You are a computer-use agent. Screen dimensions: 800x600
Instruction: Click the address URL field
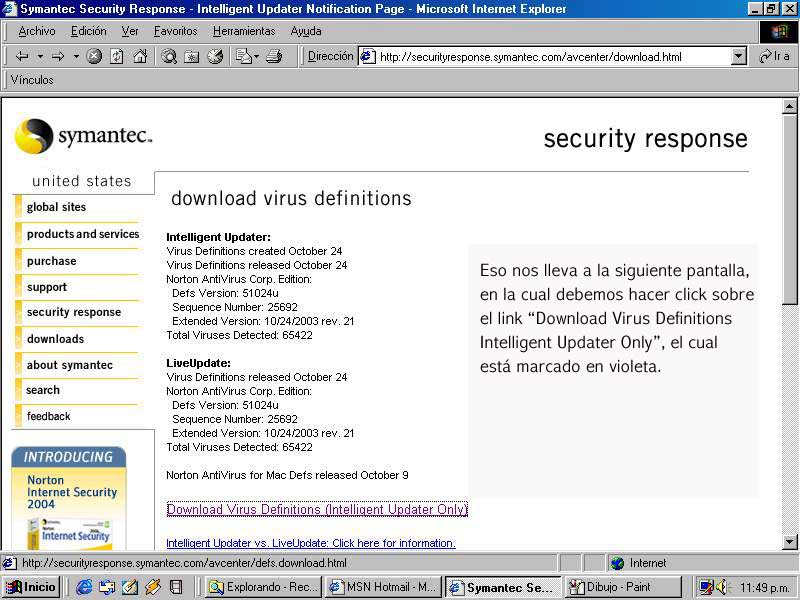(x=554, y=57)
